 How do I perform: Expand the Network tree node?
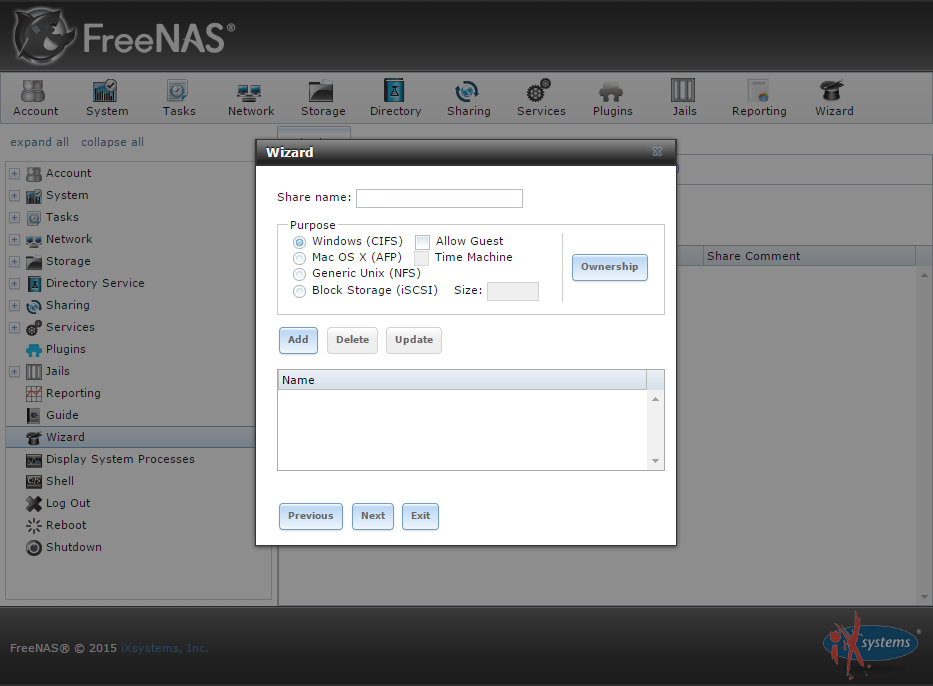(14, 240)
